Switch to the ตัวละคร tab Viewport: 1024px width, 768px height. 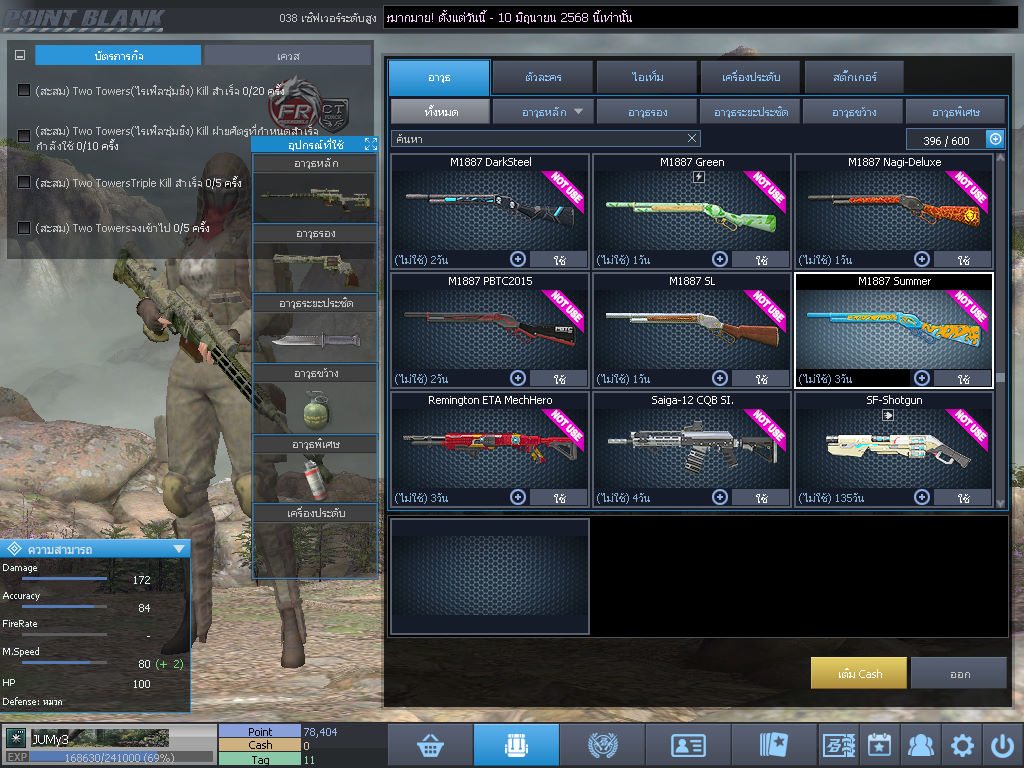click(x=543, y=77)
